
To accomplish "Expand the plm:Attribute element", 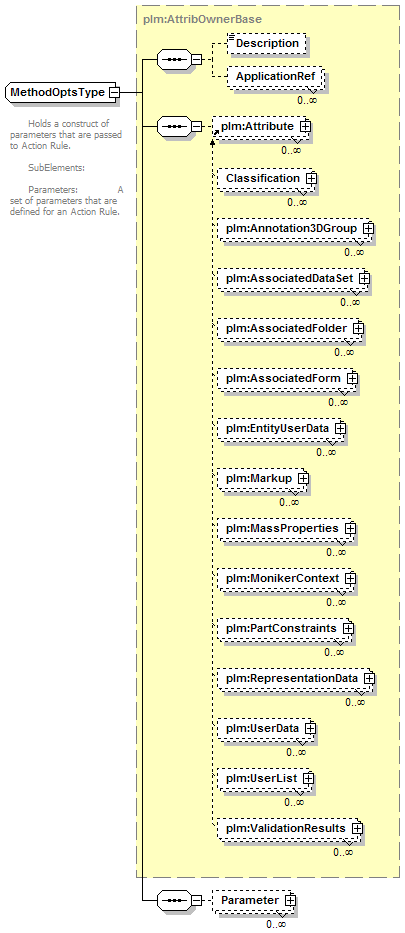I will pos(306,126).
